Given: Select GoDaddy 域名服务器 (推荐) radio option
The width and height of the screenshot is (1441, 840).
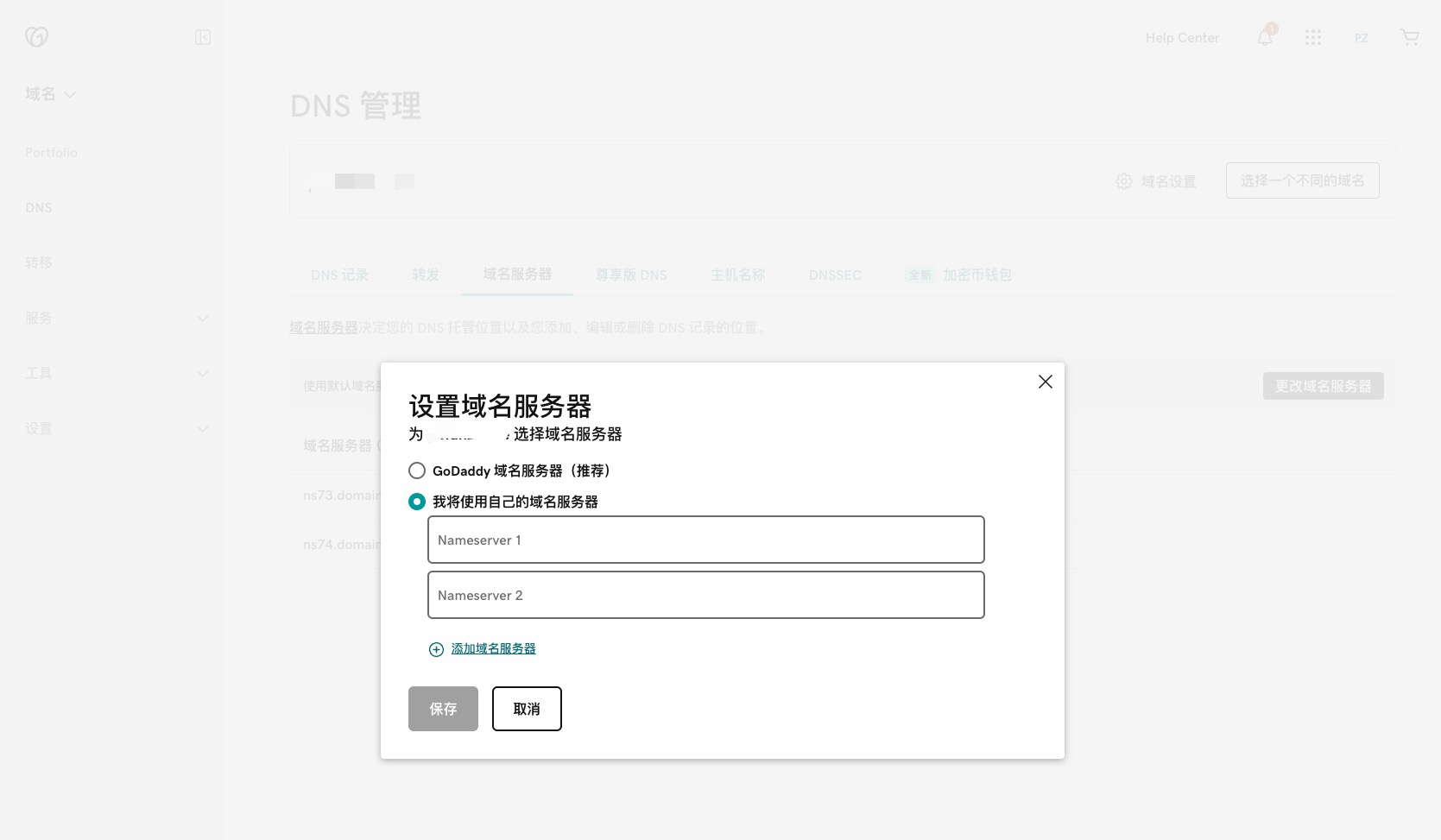Looking at the screenshot, I should pos(417,471).
